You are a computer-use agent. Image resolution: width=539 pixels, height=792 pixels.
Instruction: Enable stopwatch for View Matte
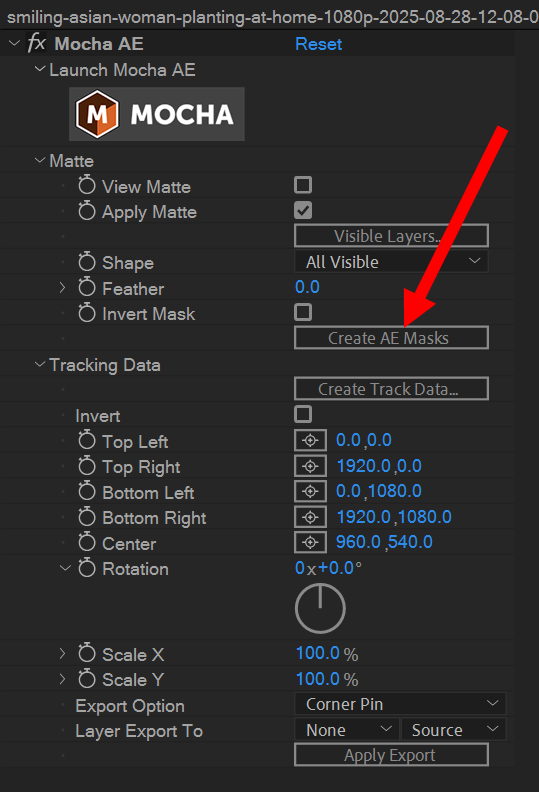click(87, 185)
